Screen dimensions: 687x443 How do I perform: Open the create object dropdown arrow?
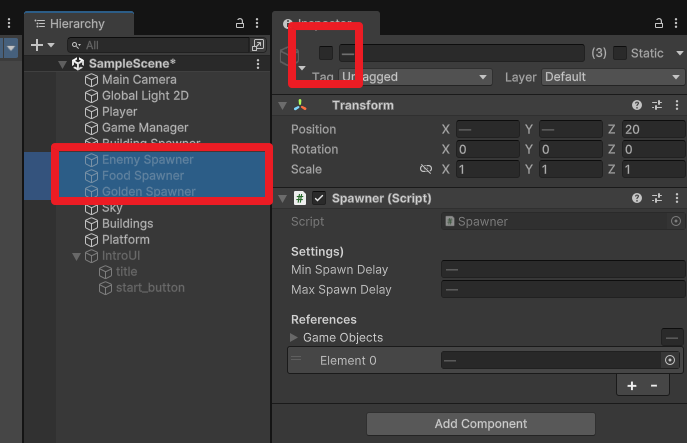click(x=51, y=45)
